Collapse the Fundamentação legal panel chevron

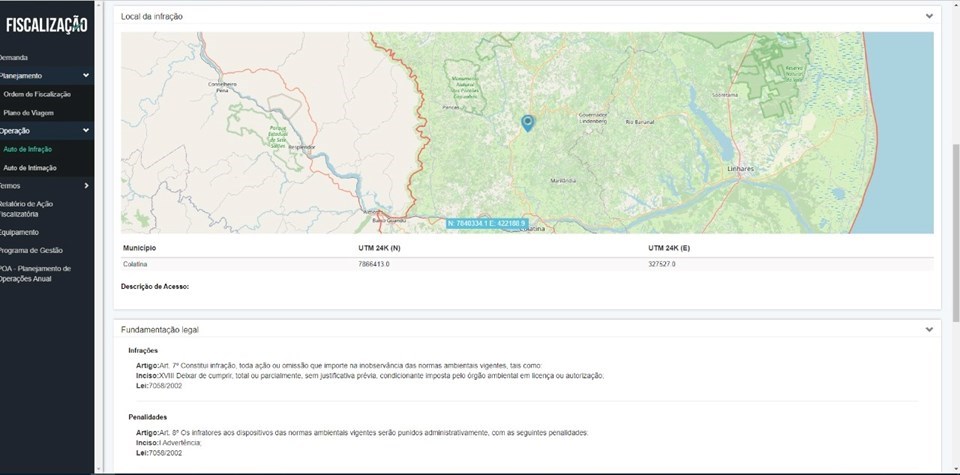point(929,329)
